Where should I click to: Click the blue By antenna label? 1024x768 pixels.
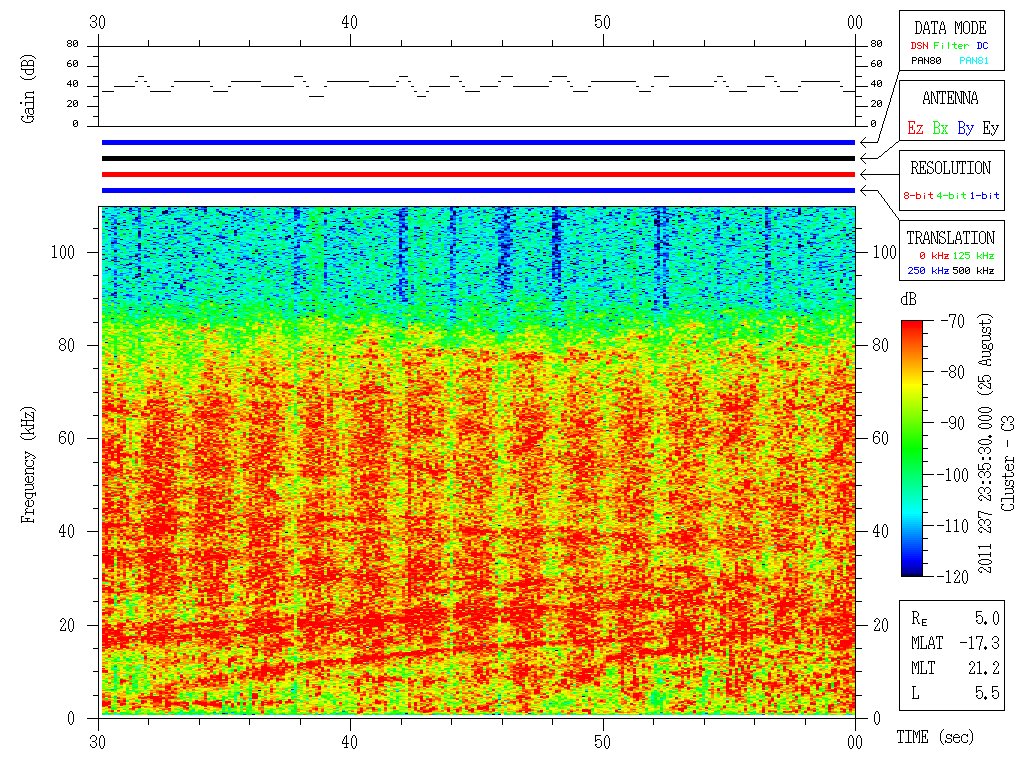click(x=965, y=128)
